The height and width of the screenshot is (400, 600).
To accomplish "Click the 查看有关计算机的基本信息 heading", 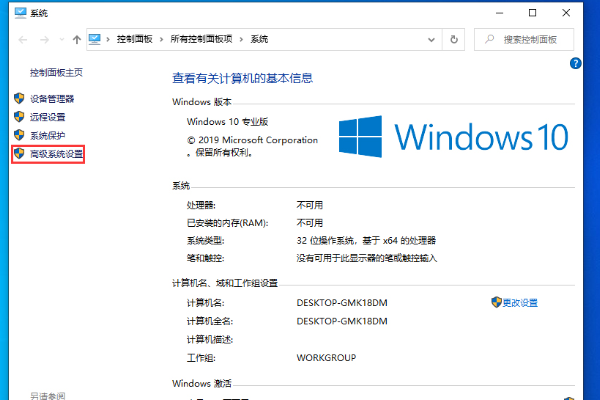I will click(243, 78).
